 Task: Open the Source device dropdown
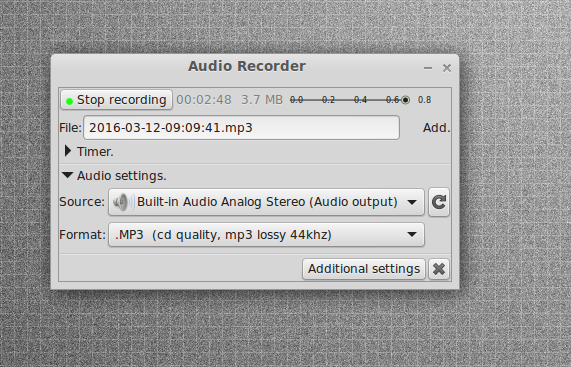(x=267, y=202)
